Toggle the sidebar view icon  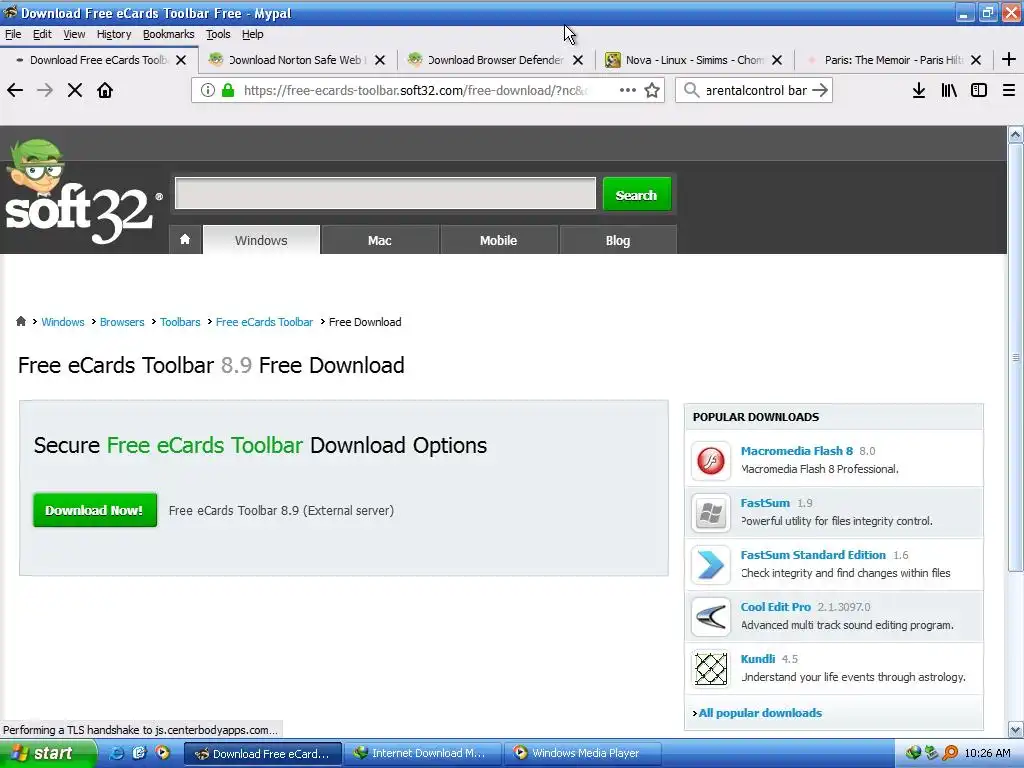[979, 90]
